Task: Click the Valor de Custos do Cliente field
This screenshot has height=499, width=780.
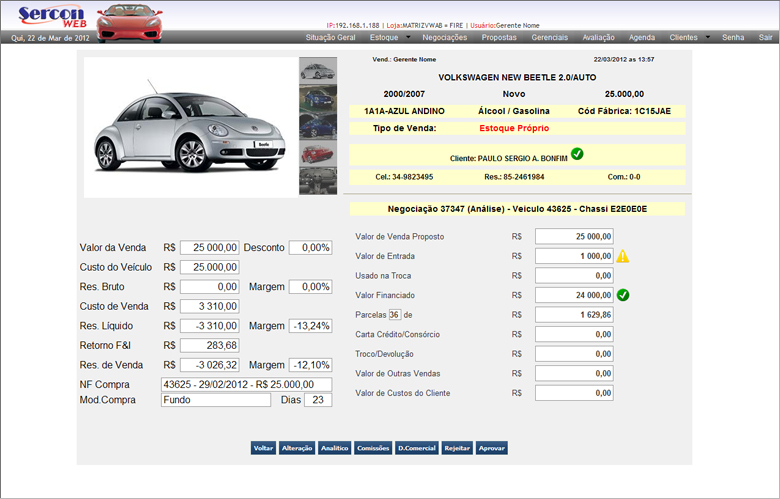Action: 574,393
